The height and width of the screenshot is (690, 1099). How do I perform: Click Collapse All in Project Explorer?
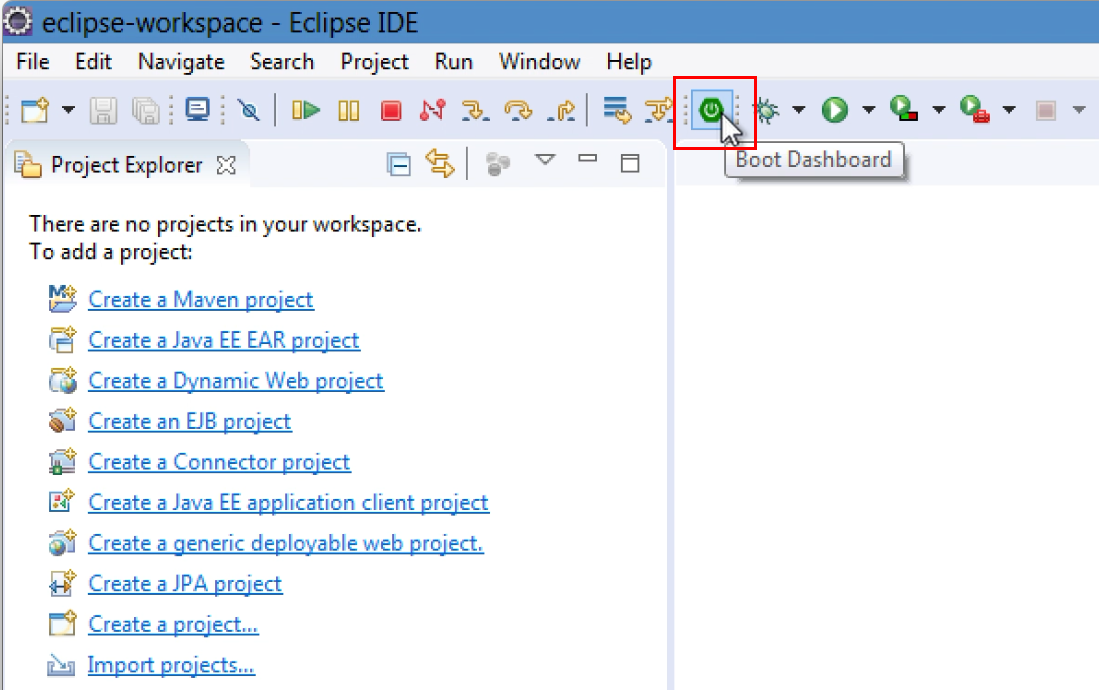[x=398, y=164]
